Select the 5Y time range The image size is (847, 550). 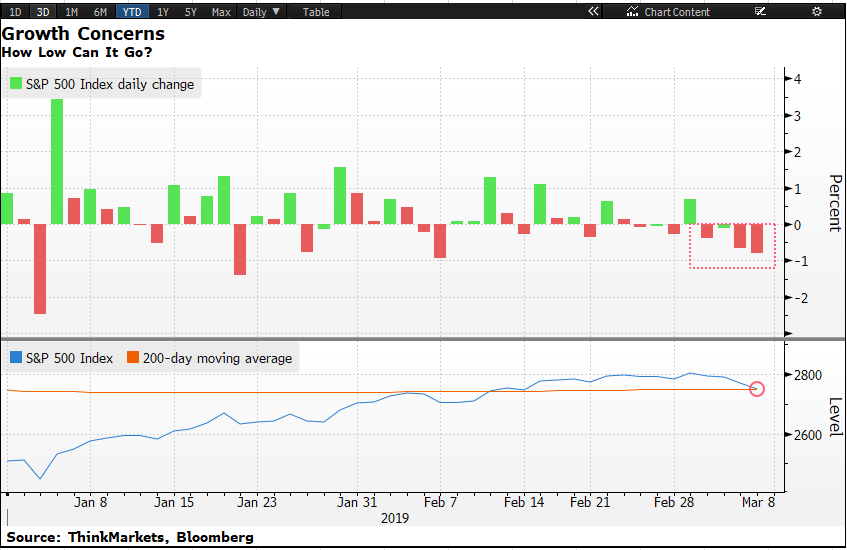190,12
